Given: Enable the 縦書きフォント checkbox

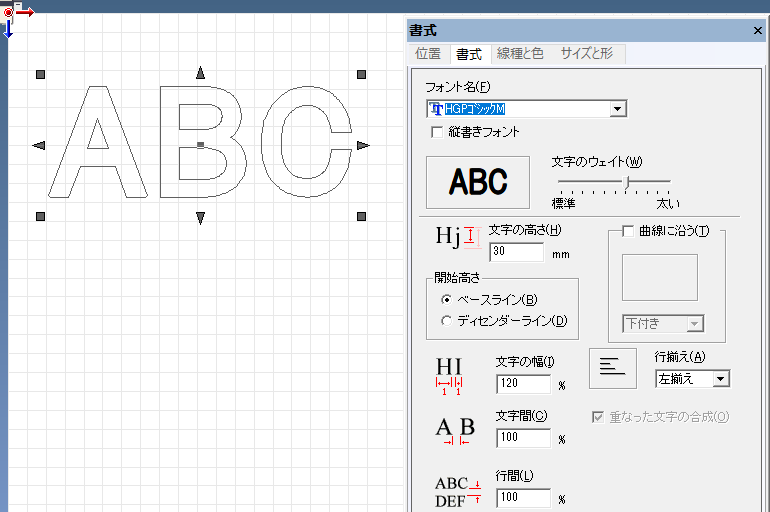Looking at the screenshot, I should pyautogui.click(x=437, y=132).
